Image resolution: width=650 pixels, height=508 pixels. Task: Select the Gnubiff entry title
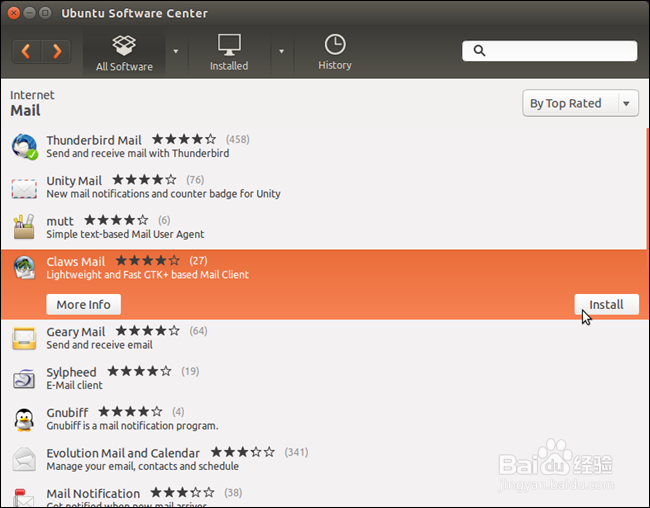pyautogui.click(x=67, y=413)
